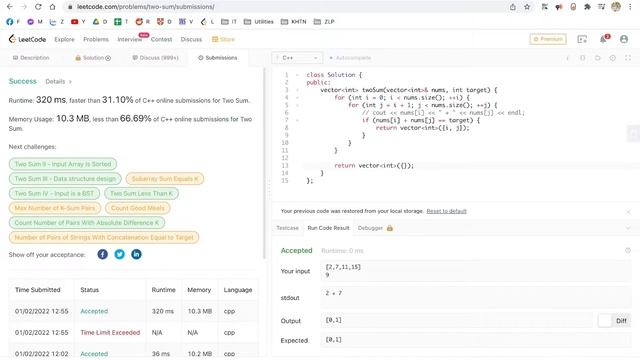640x360 pixels.
Task: Open the browser home page icon
Action: coord(52,7)
